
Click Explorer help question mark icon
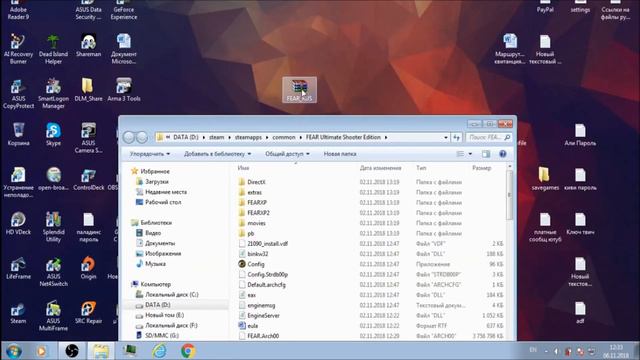503,154
